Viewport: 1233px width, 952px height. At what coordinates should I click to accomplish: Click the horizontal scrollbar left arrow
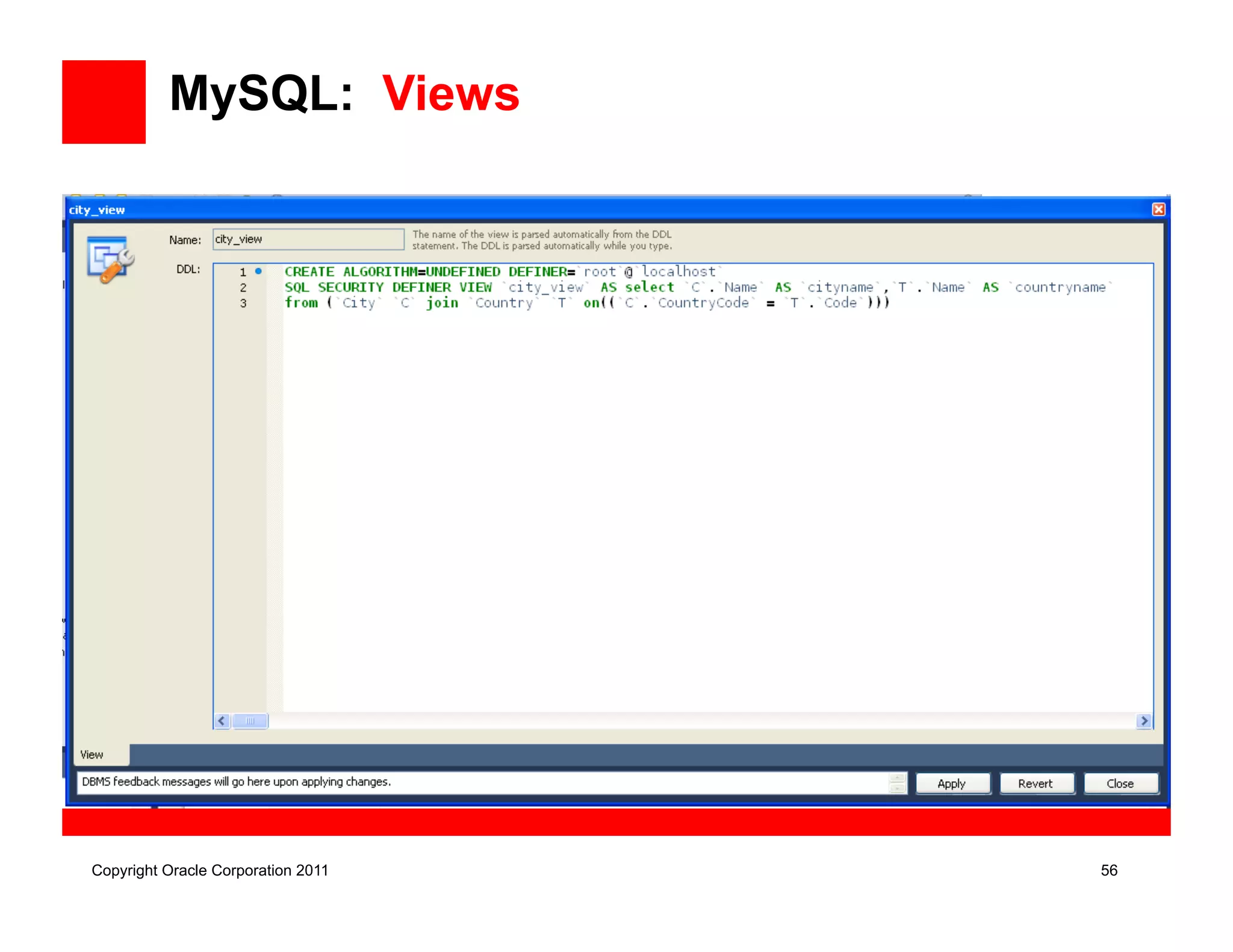pos(222,720)
